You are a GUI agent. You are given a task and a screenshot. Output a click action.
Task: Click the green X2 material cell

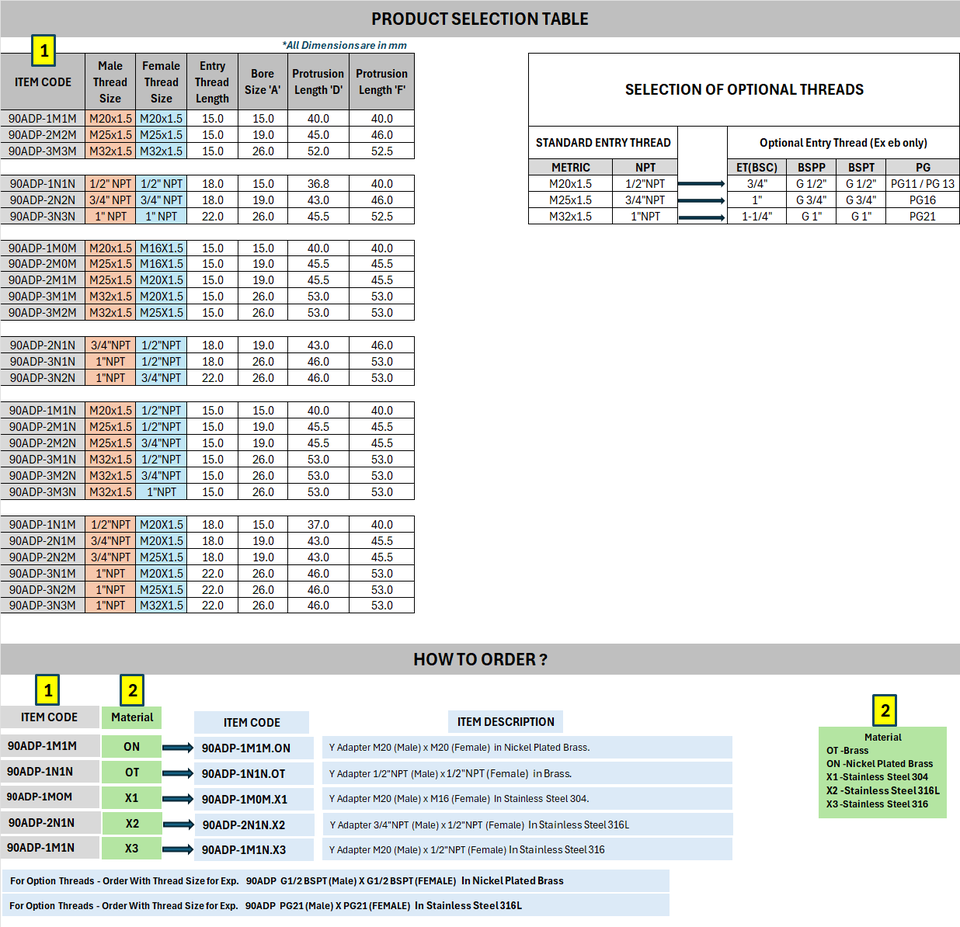pyautogui.click(x=132, y=823)
